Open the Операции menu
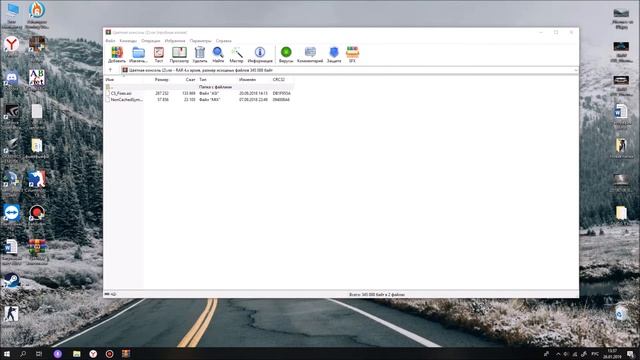The width and height of the screenshot is (640, 360). [x=151, y=41]
